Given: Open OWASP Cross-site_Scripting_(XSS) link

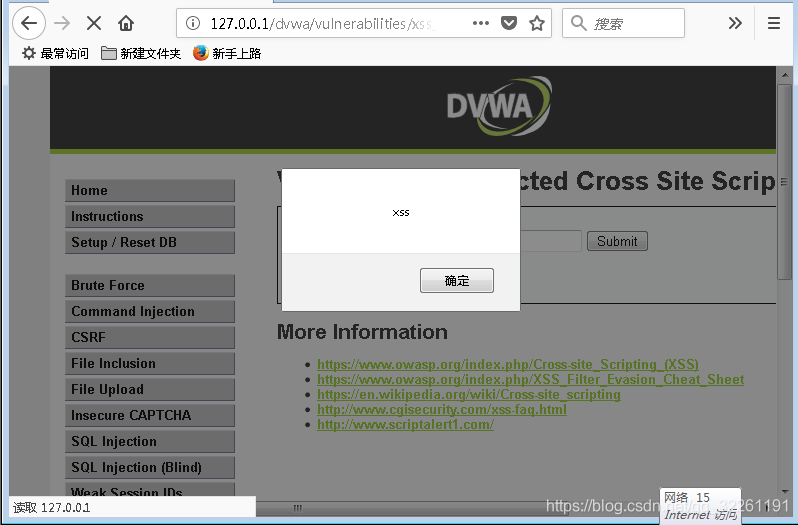Looking at the screenshot, I should (x=507, y=364).
